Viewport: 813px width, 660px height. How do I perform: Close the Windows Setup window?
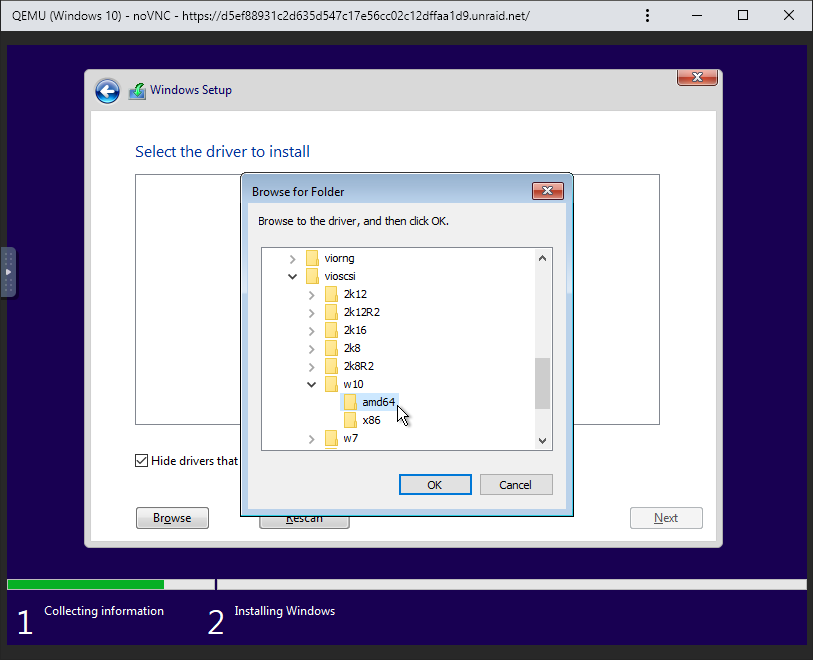click(x=697, y=77)
